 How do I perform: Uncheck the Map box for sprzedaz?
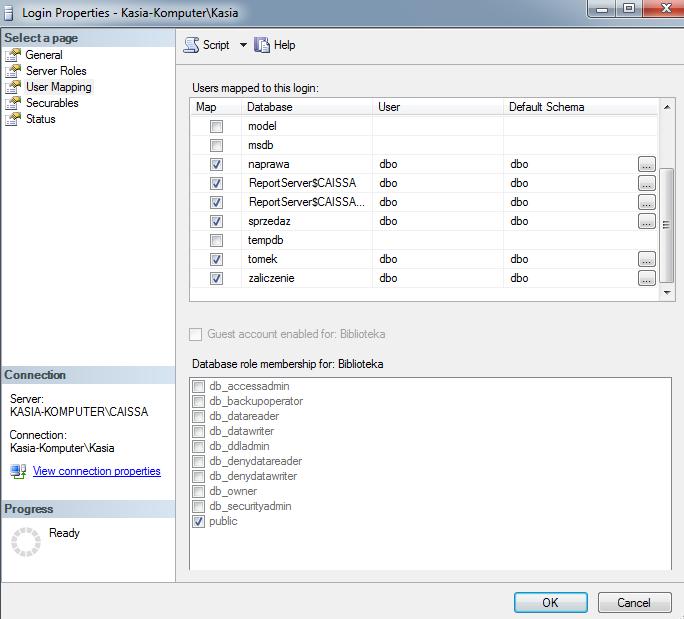click(216, 222)
